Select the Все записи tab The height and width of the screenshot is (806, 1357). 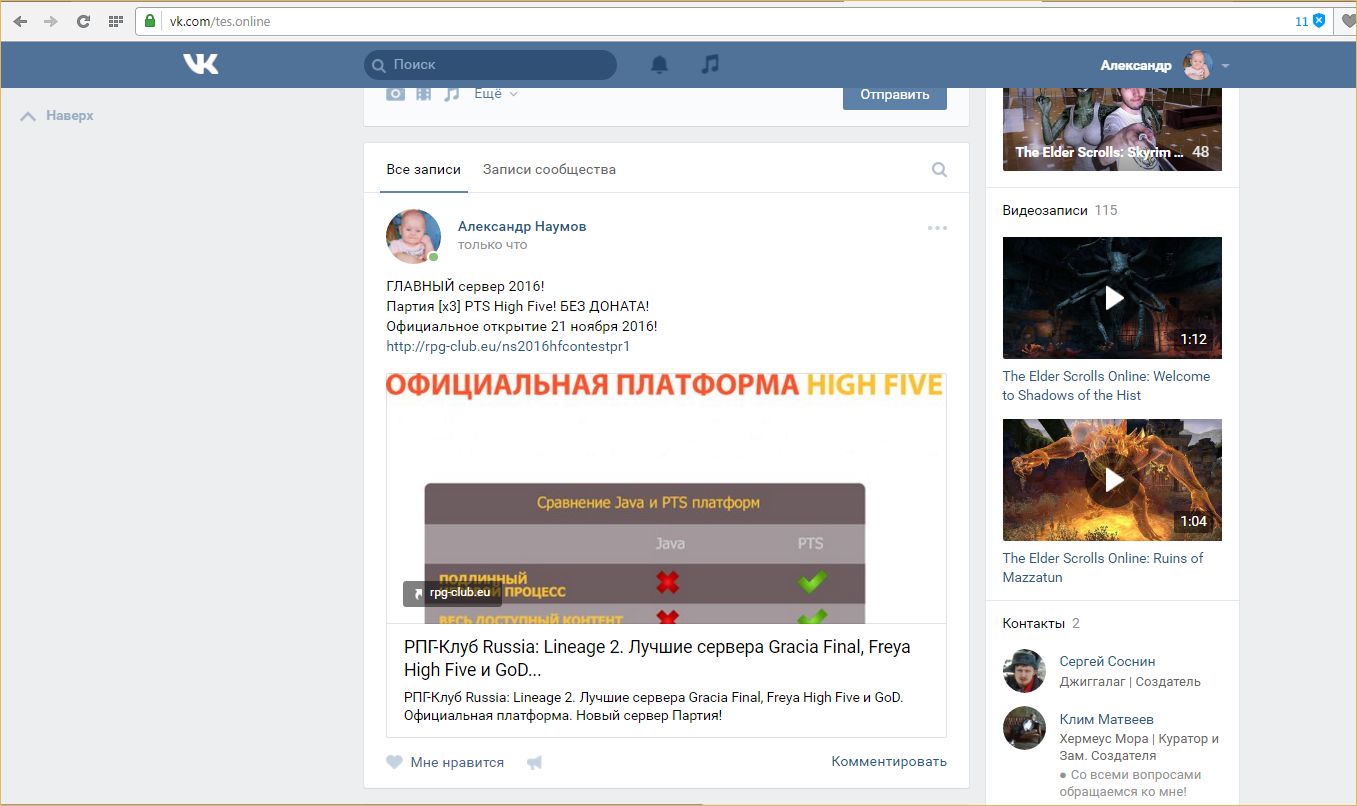tap(423, 170)
